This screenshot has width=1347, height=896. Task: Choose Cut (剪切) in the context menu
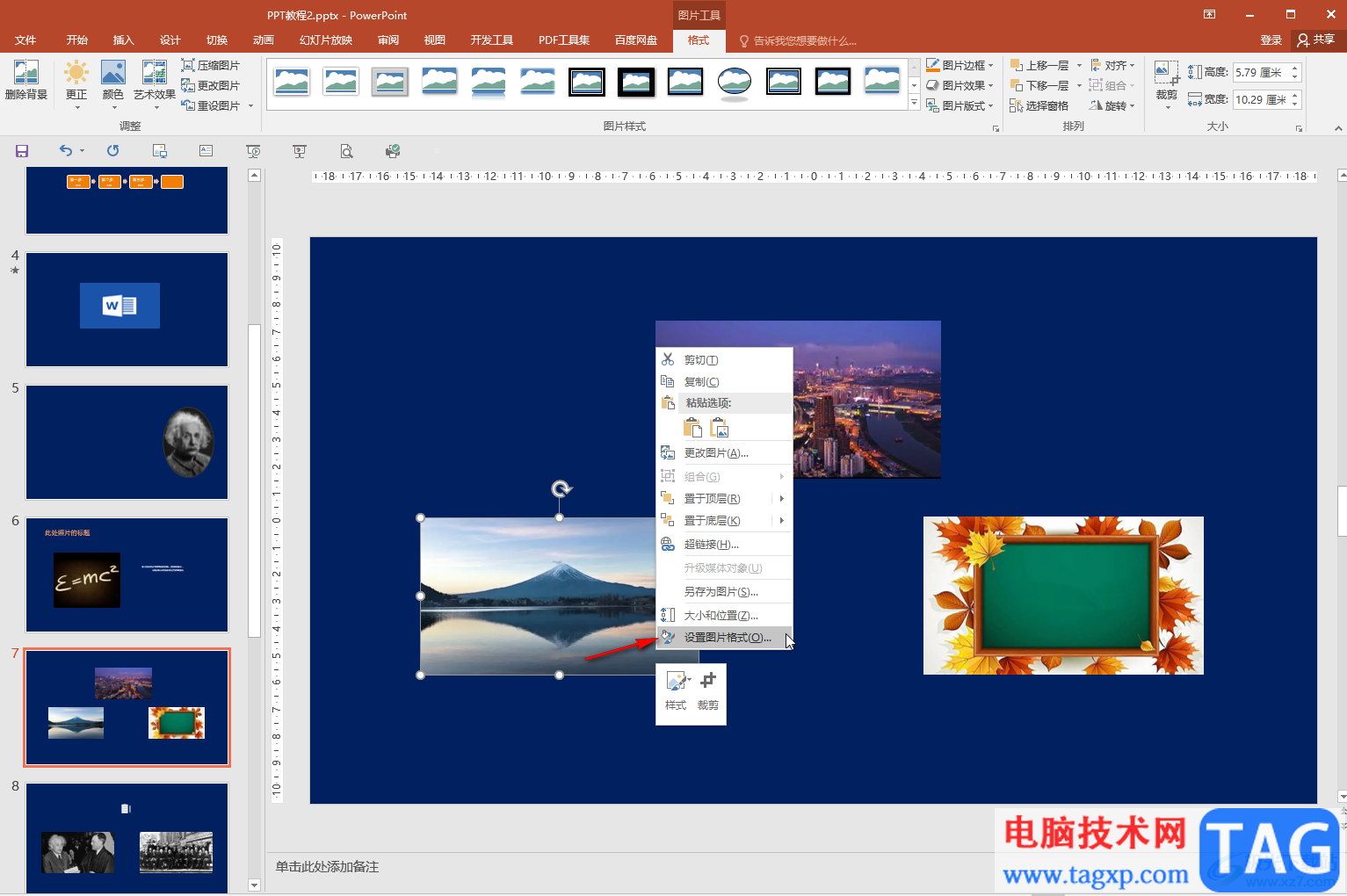click(x=725, y=360)
